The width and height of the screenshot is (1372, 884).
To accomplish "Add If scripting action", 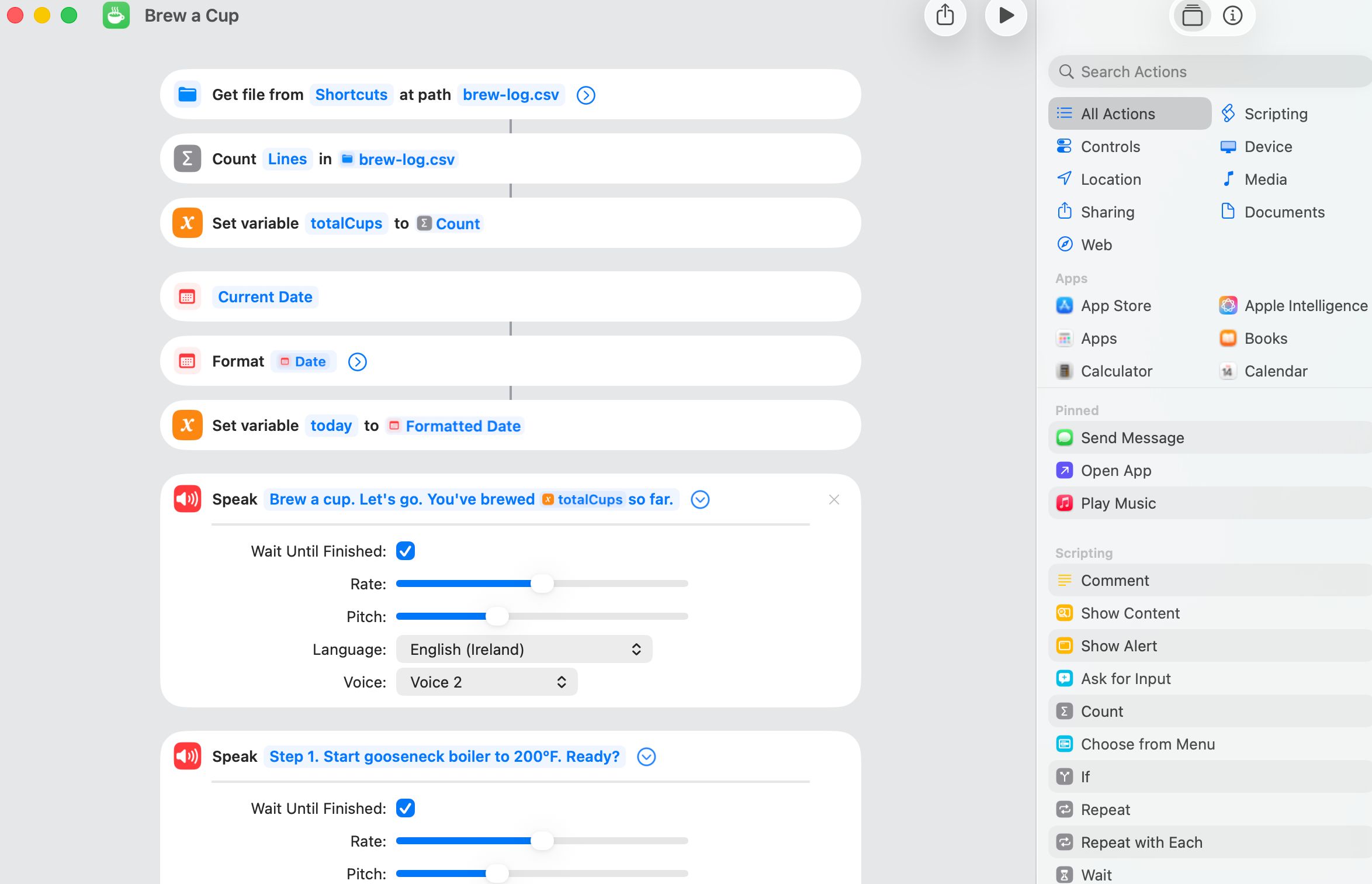I will (x=1210, y=777).
